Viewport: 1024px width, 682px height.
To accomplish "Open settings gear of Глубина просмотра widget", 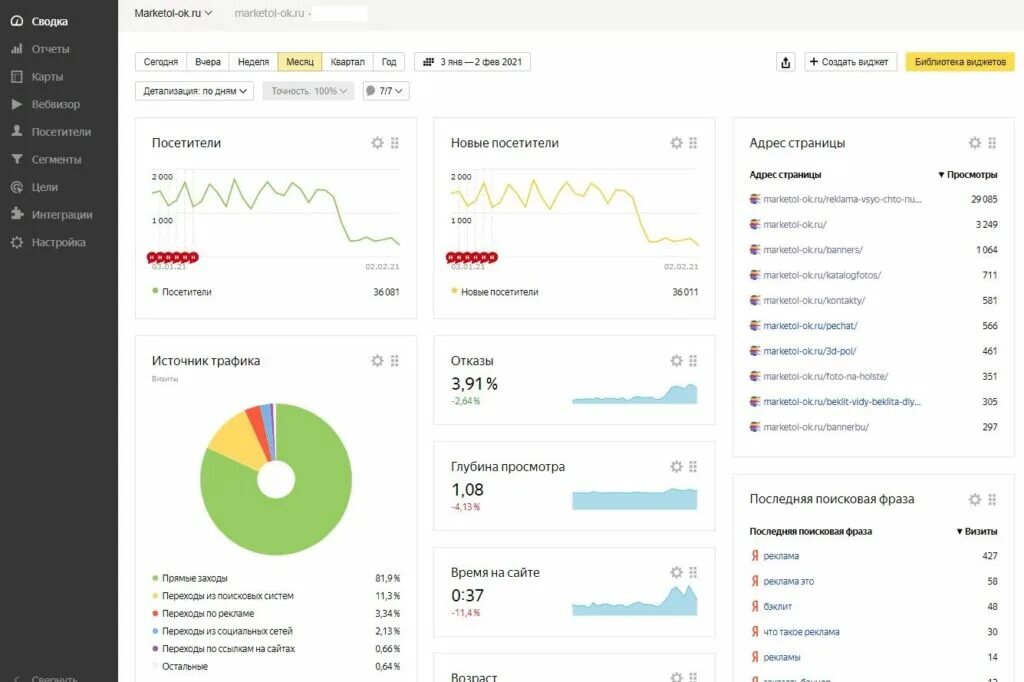I will 677,466.
